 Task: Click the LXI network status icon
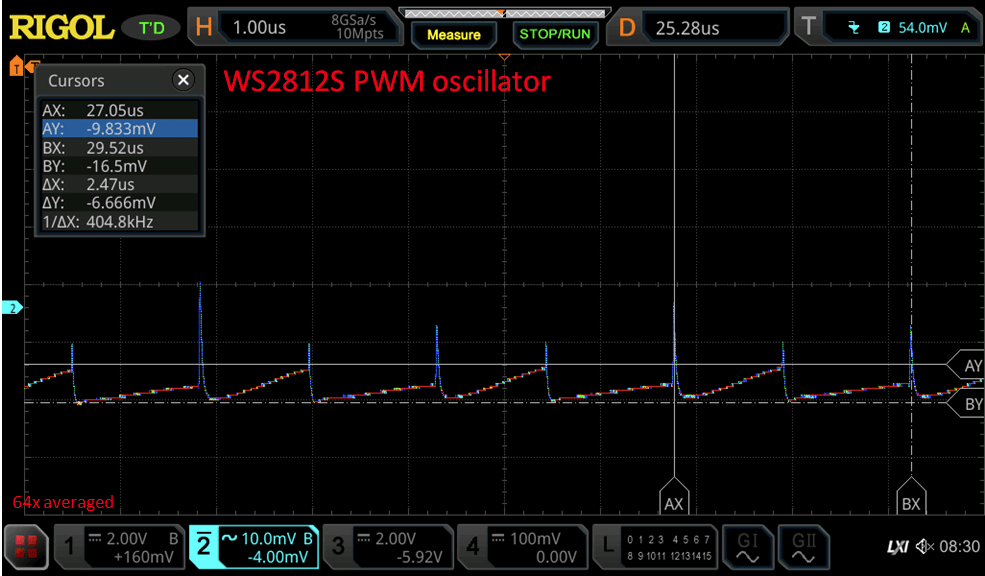pyautogui.click(x=897, y=546)
